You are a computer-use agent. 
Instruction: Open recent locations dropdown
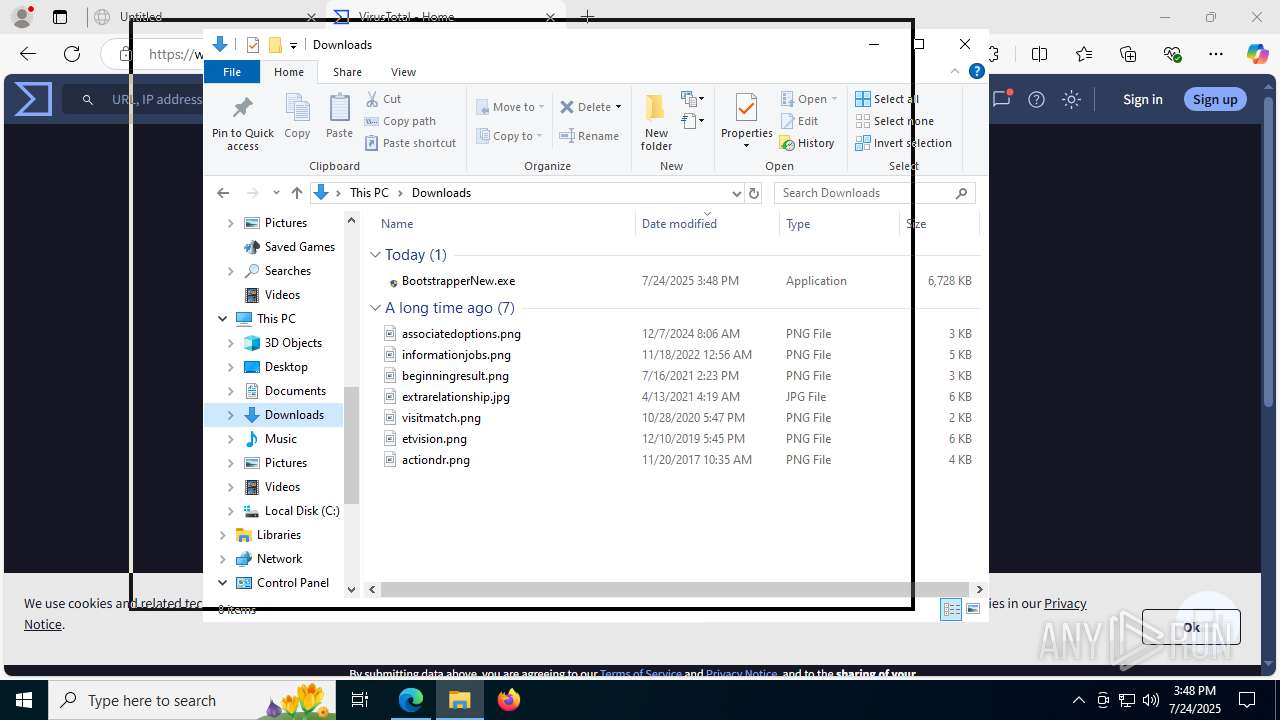coord(276,193)
